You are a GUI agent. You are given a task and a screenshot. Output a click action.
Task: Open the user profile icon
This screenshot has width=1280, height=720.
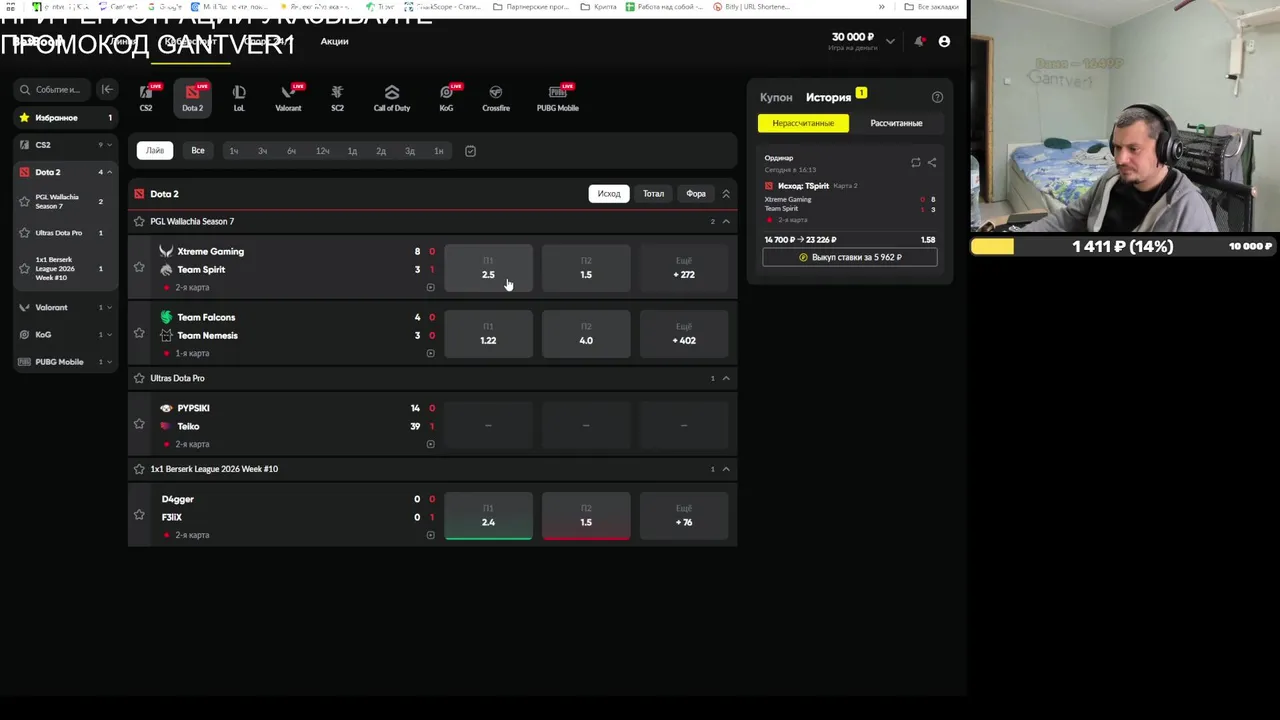point(944,41)
